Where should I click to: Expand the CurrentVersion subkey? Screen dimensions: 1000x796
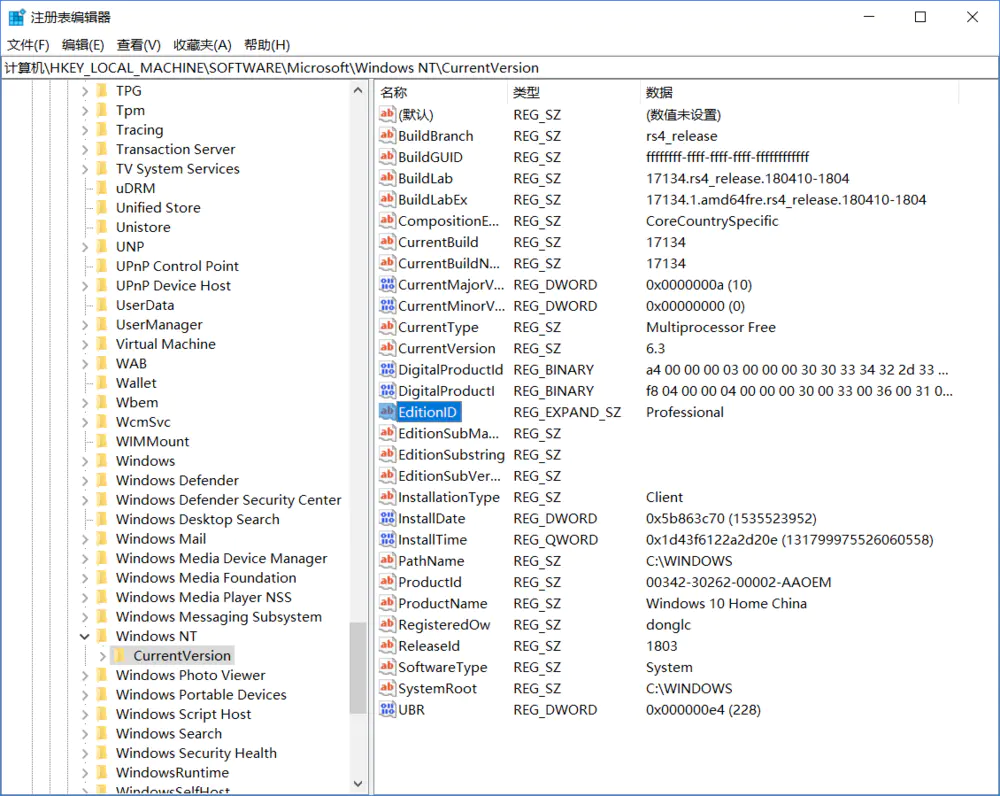coord(103,655)
